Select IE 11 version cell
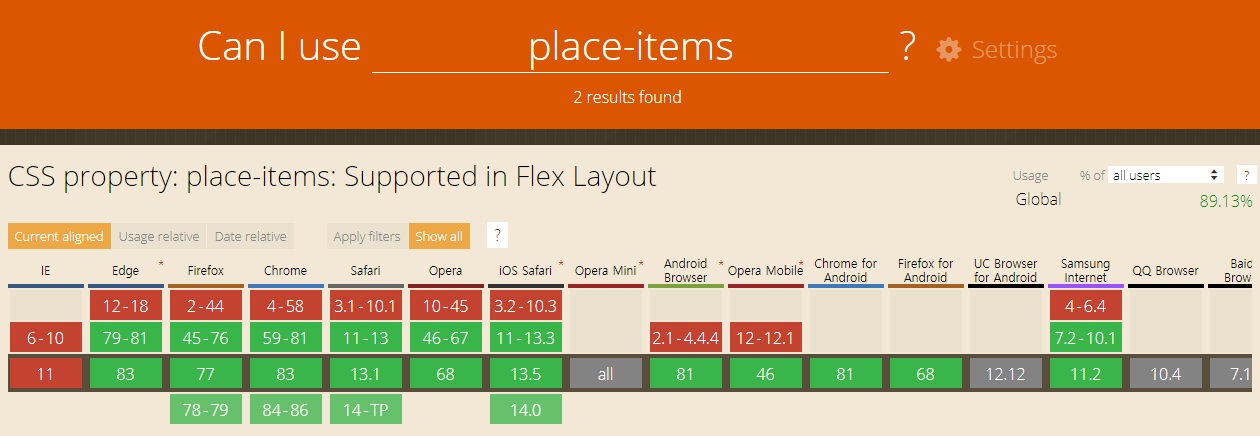The width and height of the screenshot is (1260, 436). coord(45,374)
